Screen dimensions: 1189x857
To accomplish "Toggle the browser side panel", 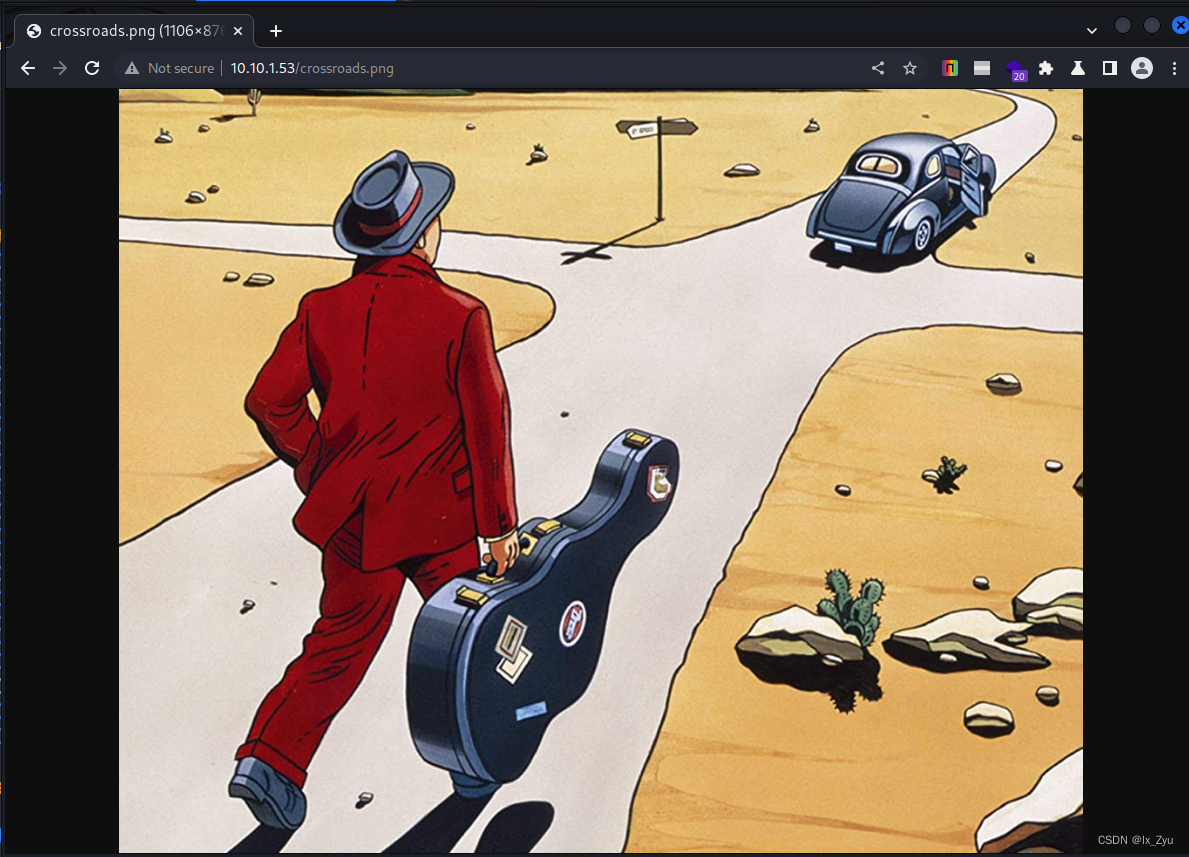I will pos(1109,68).
